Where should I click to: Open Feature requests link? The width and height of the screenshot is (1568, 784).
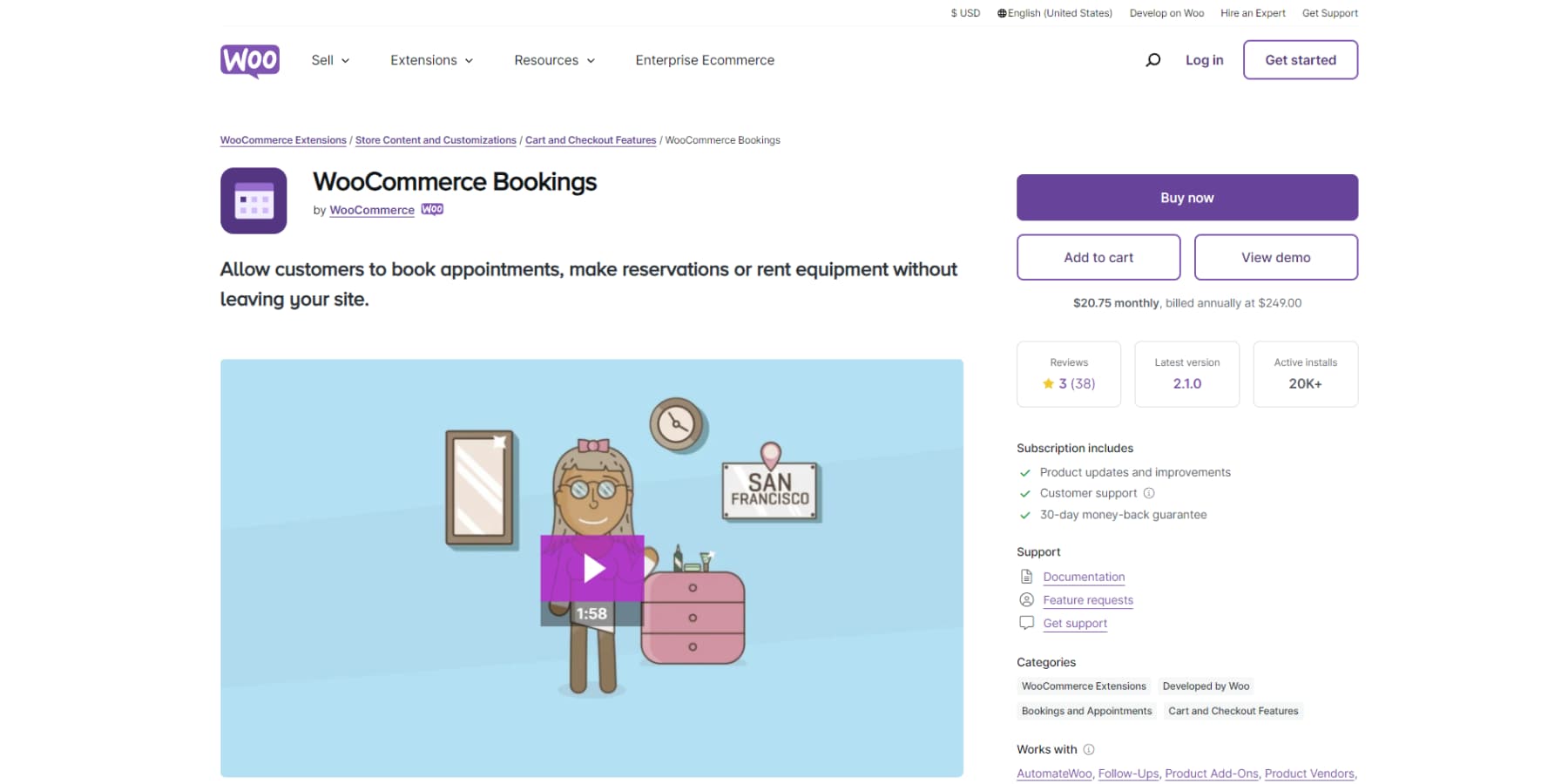point(1088,600)
